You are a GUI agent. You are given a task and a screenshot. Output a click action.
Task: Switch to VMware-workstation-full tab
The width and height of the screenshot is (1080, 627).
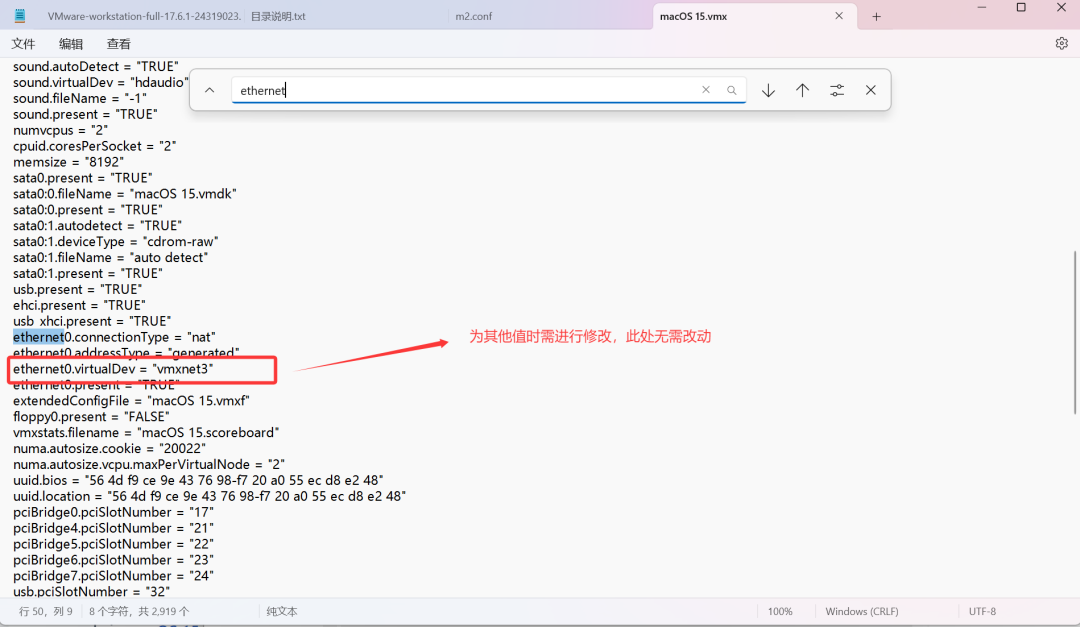click(144, 16)
